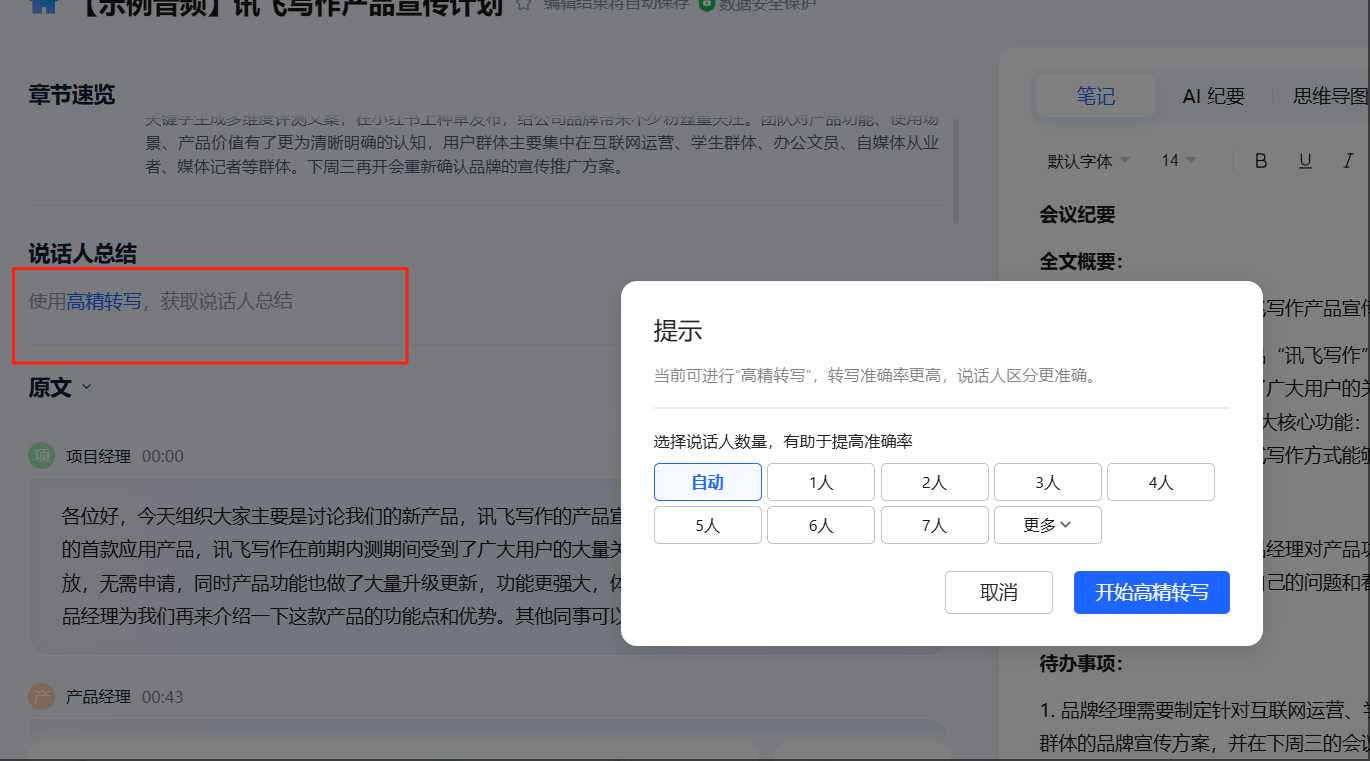Set speaker count to 7人

[935, 525]
